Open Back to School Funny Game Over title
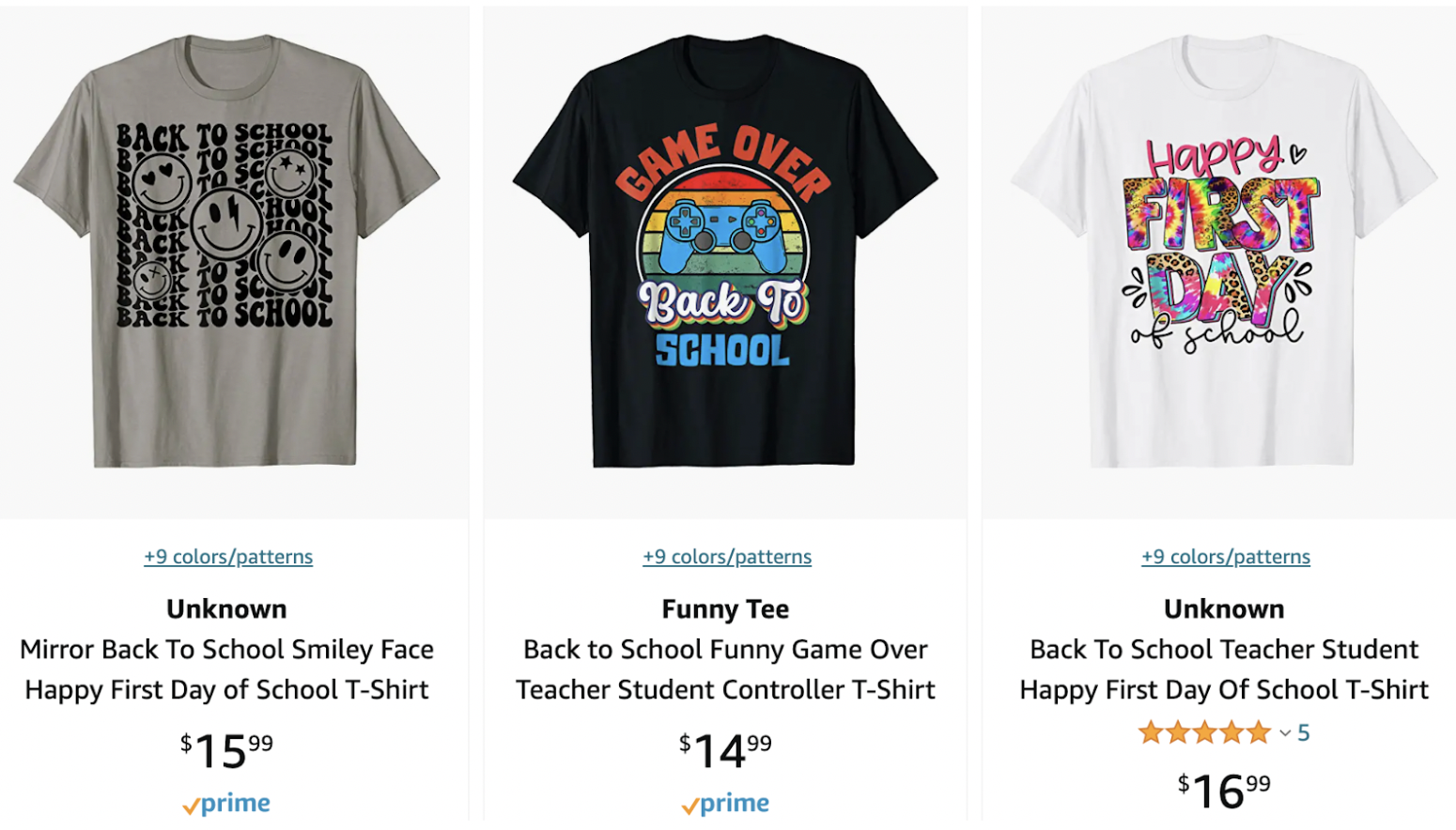Viewport: 1456px width, 830px height. (x=725, y=669)
